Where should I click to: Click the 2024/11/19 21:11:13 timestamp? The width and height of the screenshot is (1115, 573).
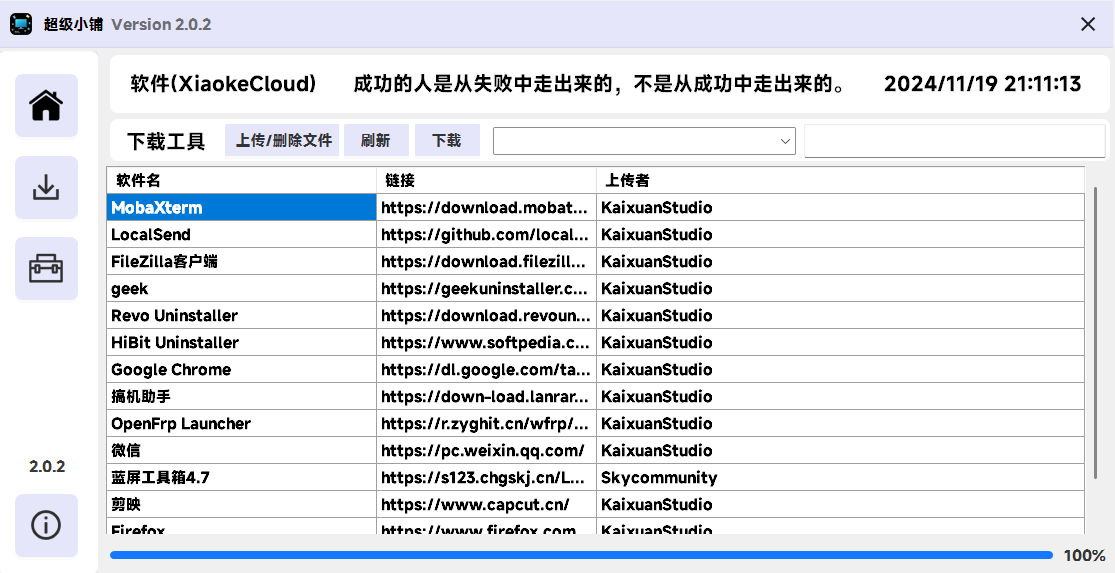[x=982, y=84]
